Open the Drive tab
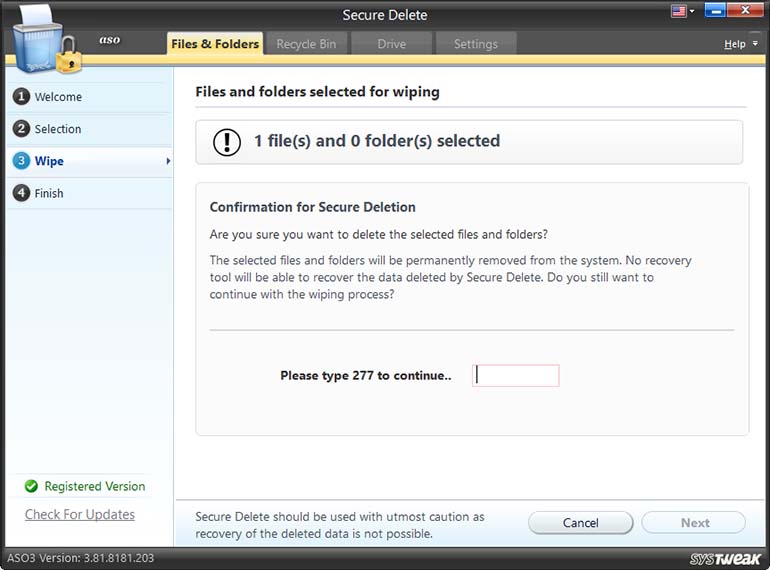 point(391,44)
